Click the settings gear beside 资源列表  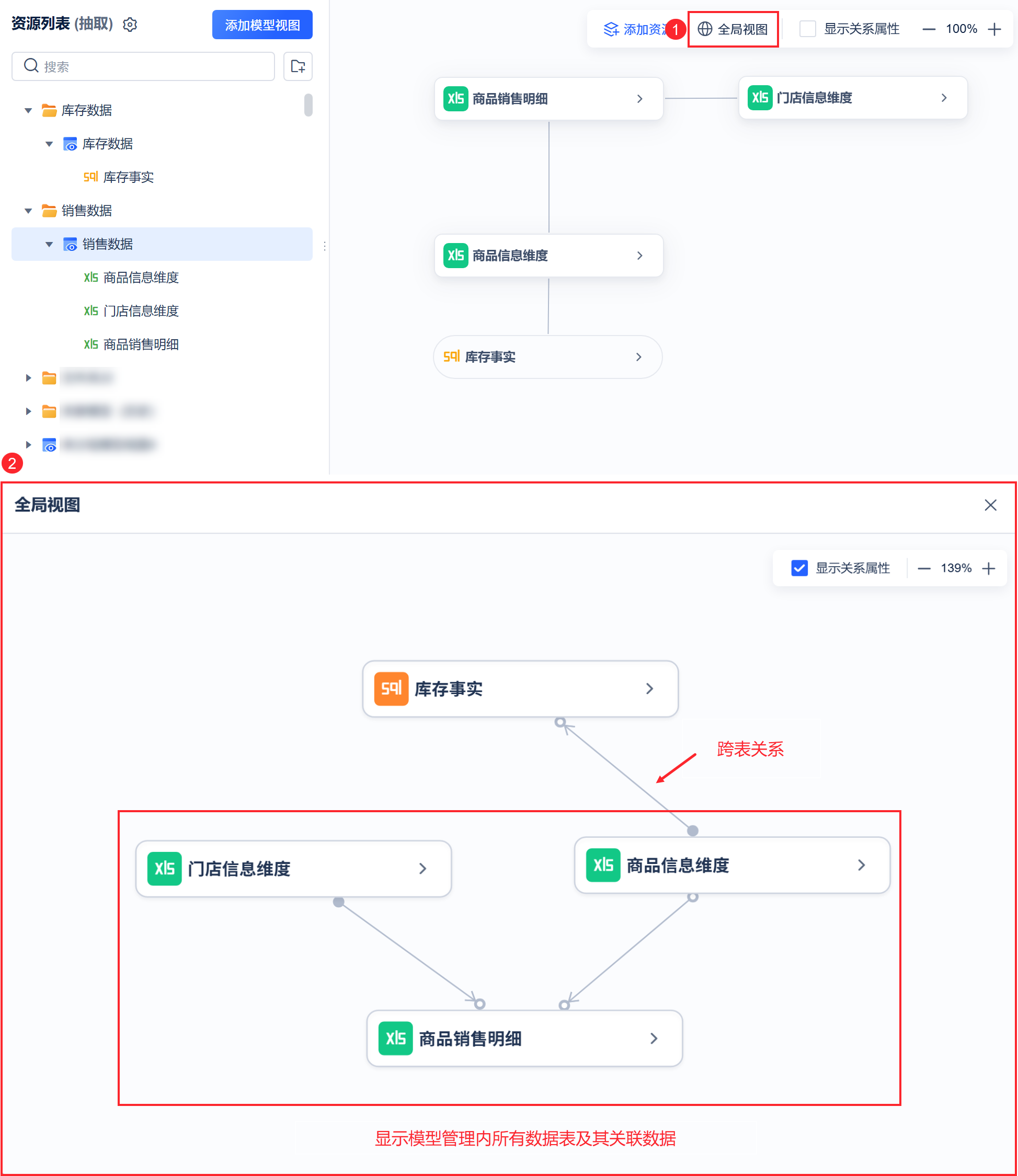coord(130,25)
